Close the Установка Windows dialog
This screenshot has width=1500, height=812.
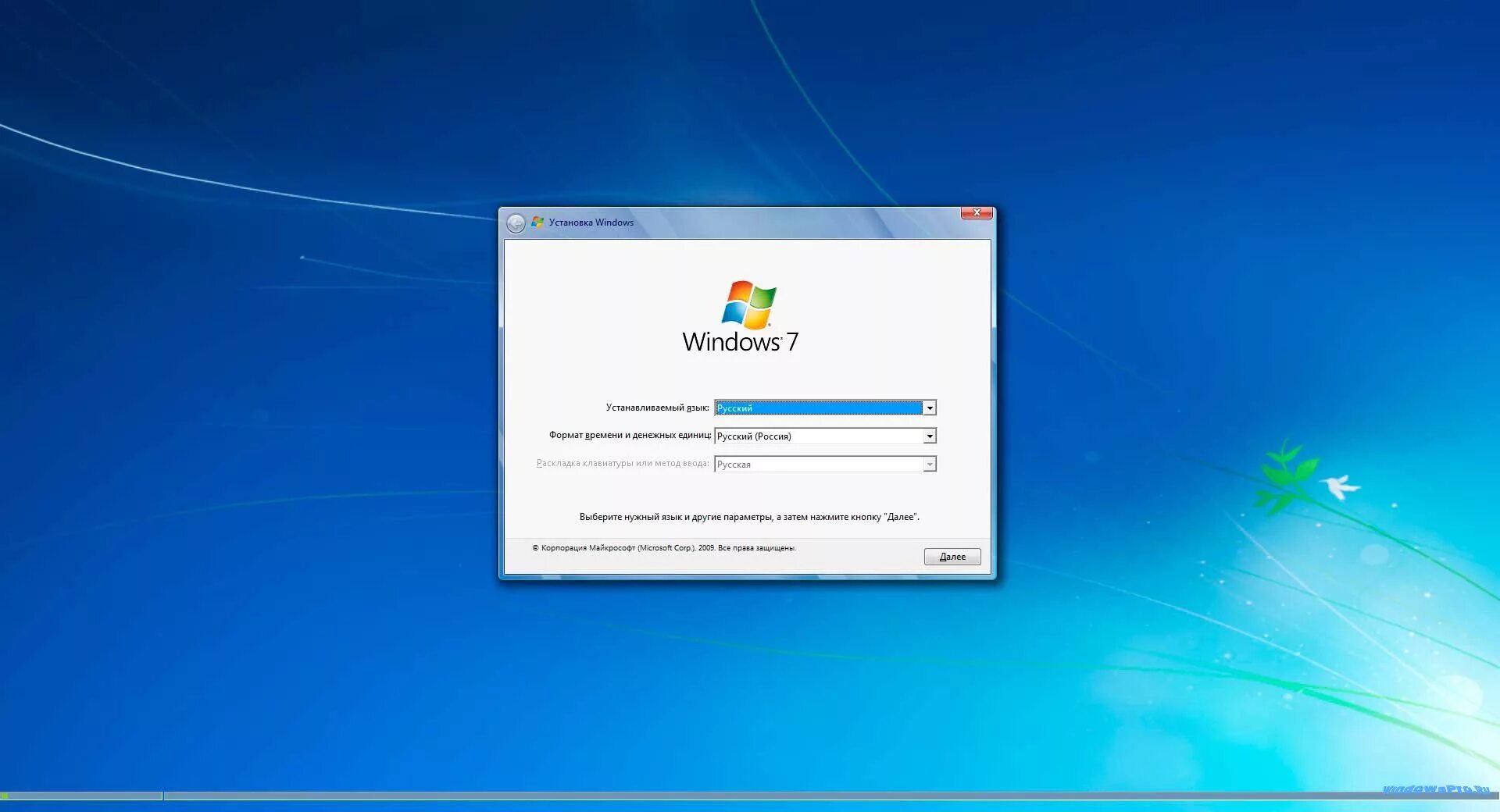(x=977, y=212)
